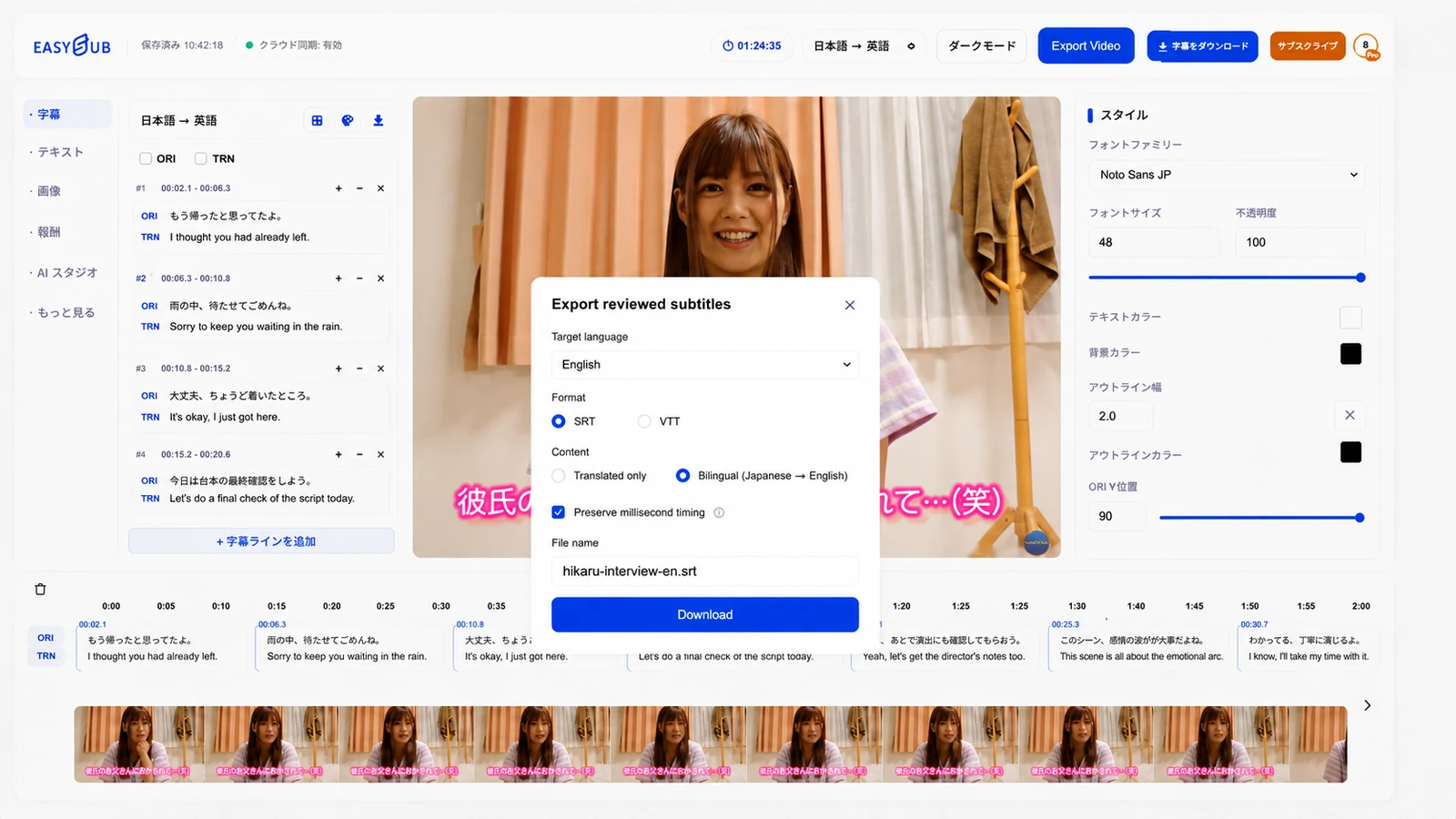This screenshot has height=819, width=1456.
Task: Select the SRT format radio button
Action: point(559,421)
